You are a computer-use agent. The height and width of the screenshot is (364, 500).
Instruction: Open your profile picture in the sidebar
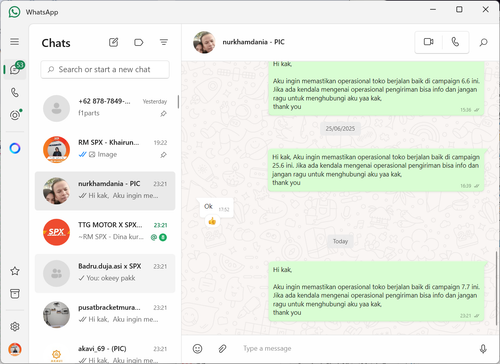coord(15,349)
